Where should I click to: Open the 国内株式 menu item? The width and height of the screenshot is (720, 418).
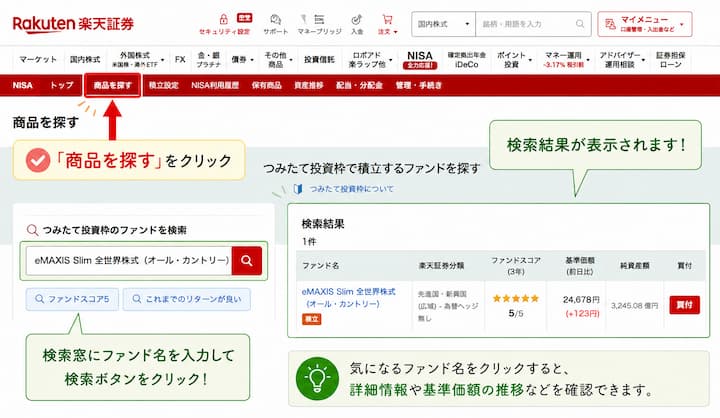(85, 59)
